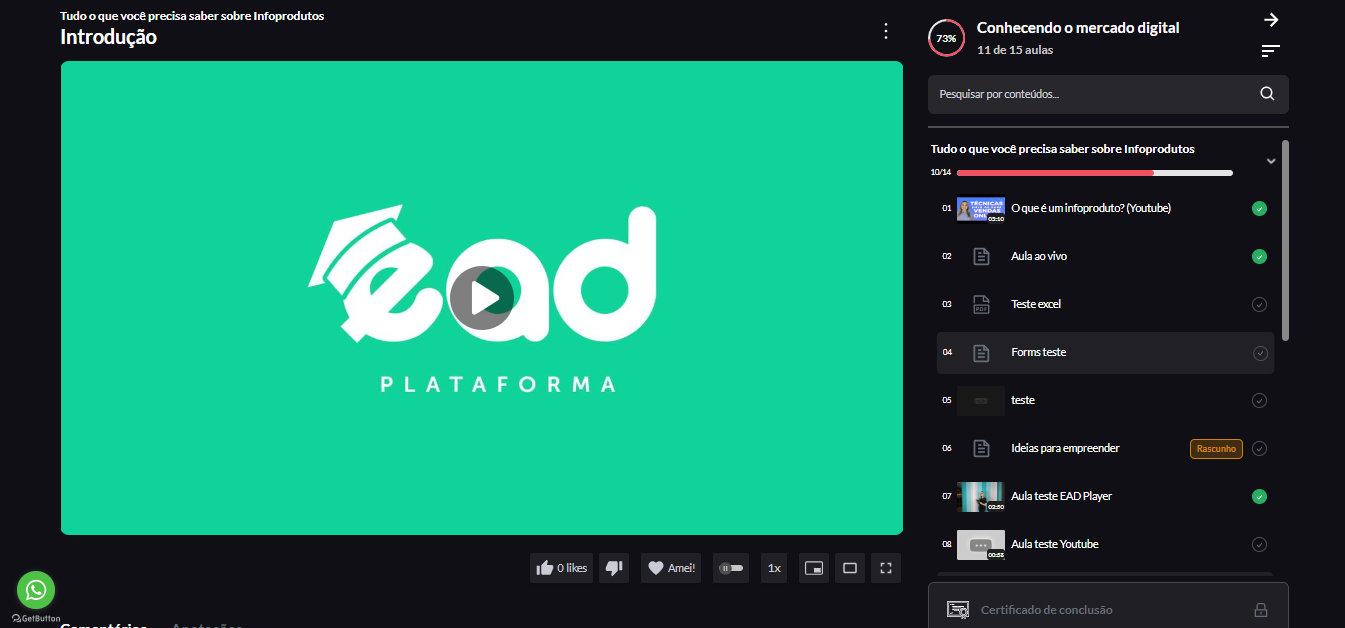Image resolution: width=1345 pixels, height=628 pixels.
Task: Click document icon of Aula ao vivo
Action: 981,257
